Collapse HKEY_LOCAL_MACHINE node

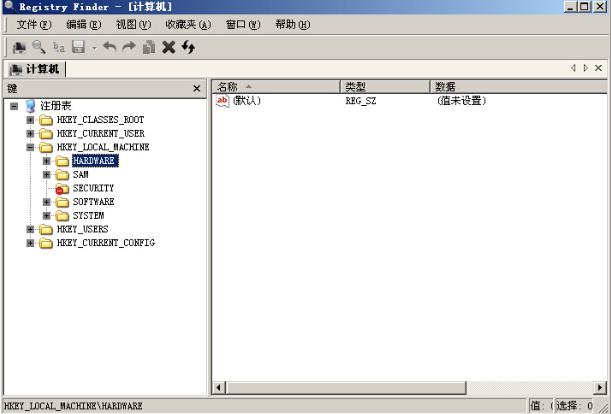(30, 147)
